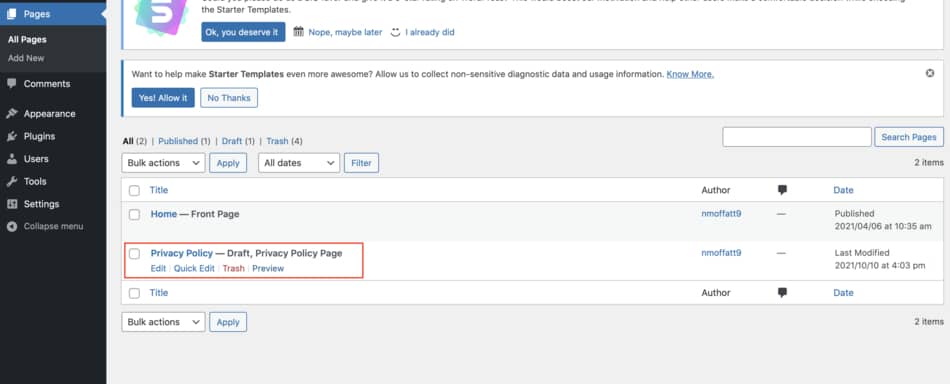Viewport: 950px width, 384px height.
Task: Click the date 2021/04/06 at 10:35 am
Action: tap(883, 226)
